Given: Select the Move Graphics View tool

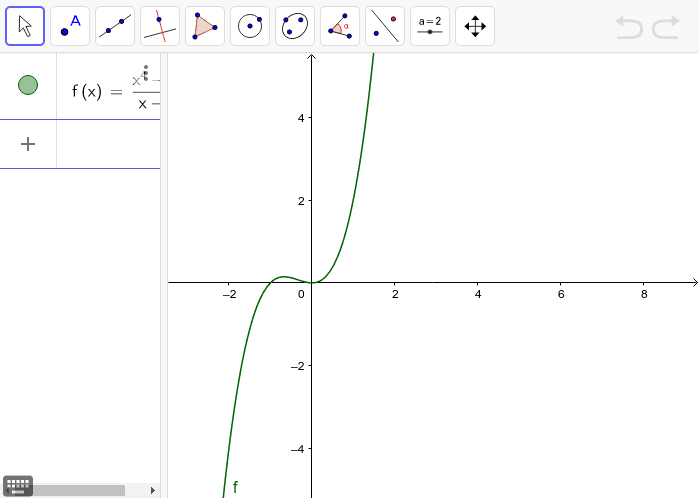Looking at the screenshot, I should click(475, 26).
